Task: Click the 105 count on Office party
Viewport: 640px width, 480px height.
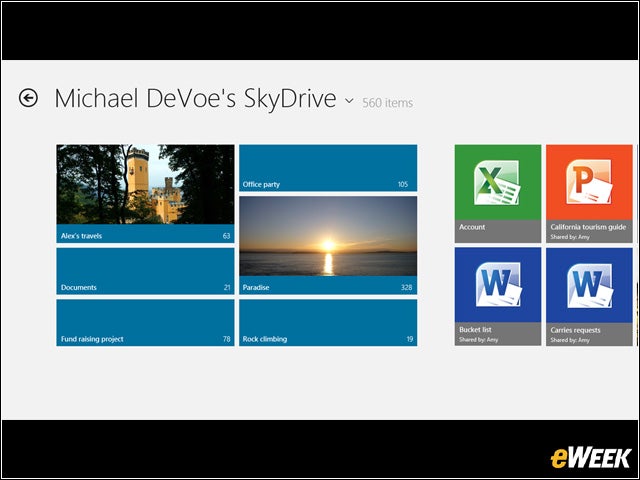Action: (403, 184)
